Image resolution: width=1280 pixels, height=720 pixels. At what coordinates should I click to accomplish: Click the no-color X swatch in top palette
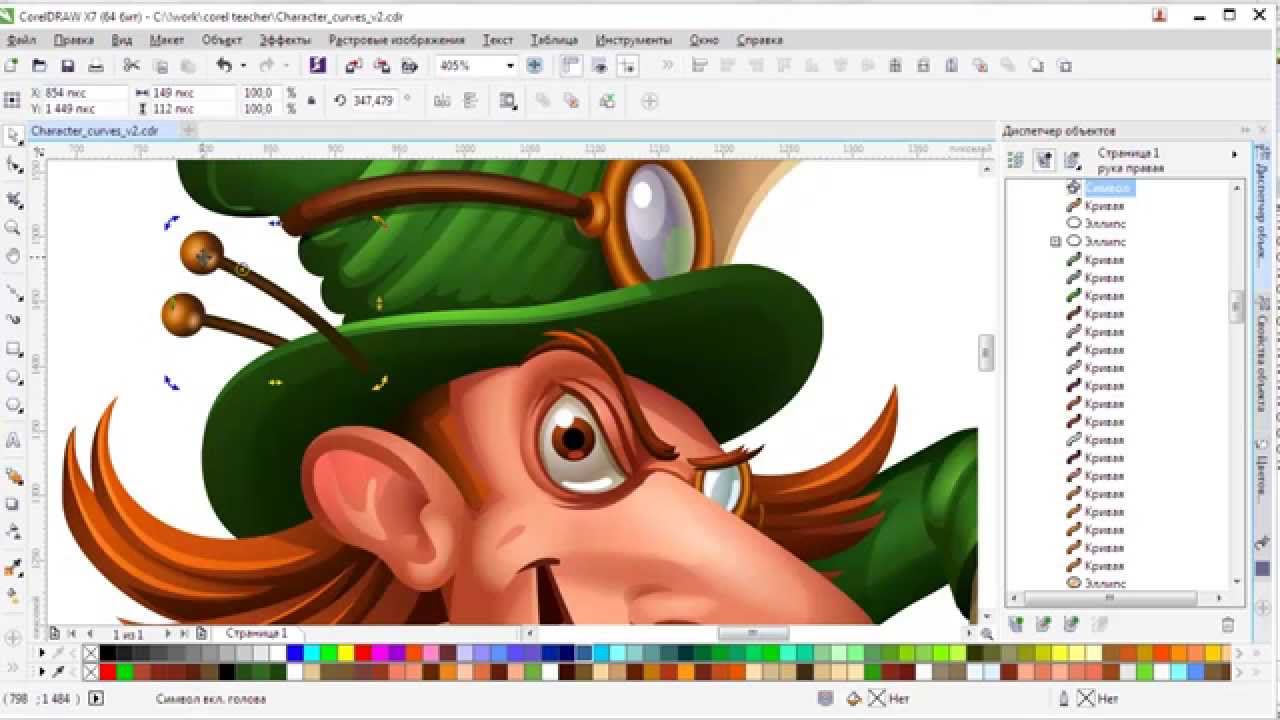(x=91, y=653)
